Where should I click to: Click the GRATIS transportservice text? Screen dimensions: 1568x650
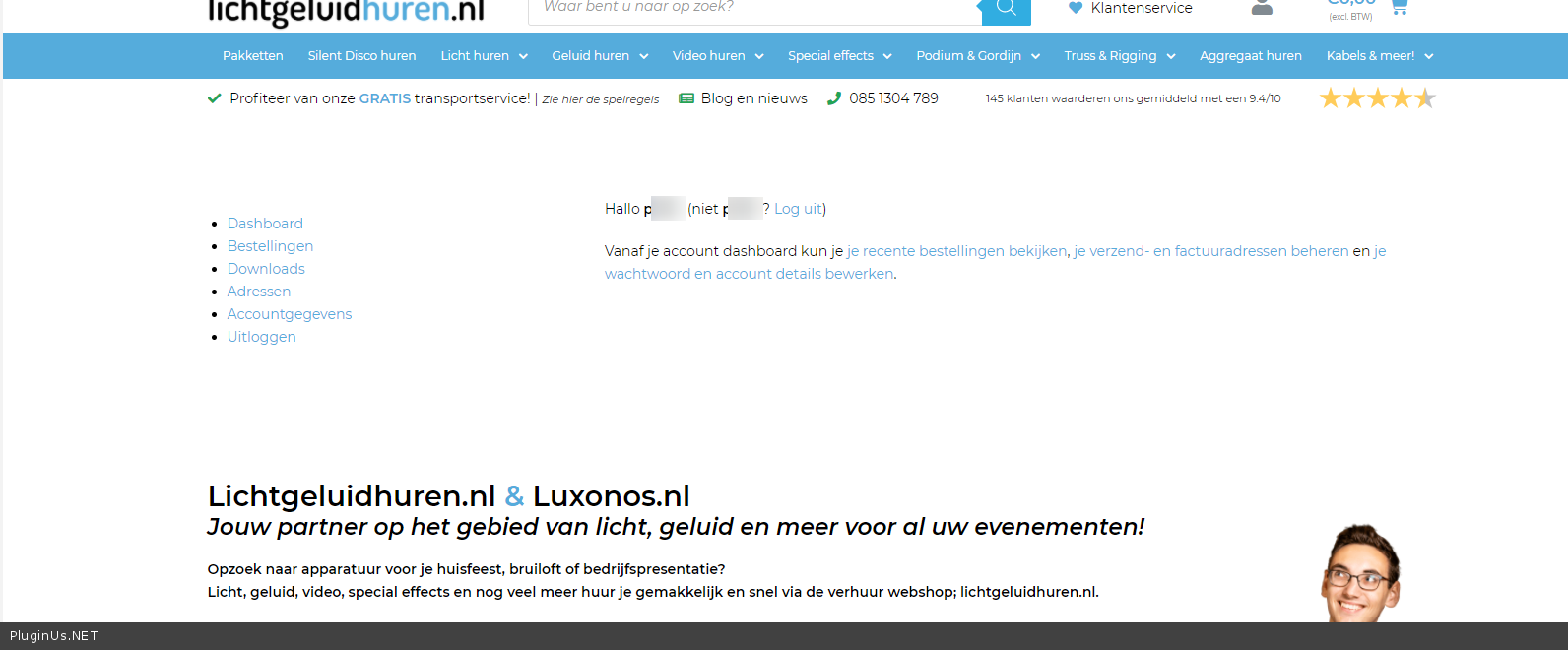pyautogui.click(x=444, y=98)
